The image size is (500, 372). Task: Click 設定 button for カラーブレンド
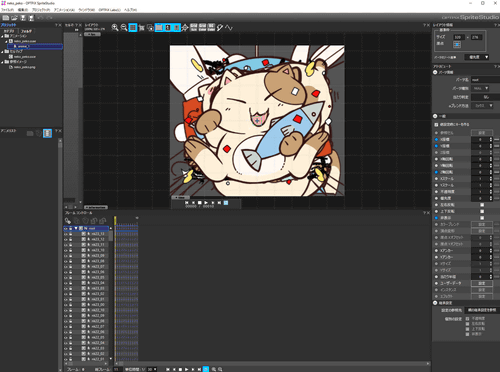(482, 224)
